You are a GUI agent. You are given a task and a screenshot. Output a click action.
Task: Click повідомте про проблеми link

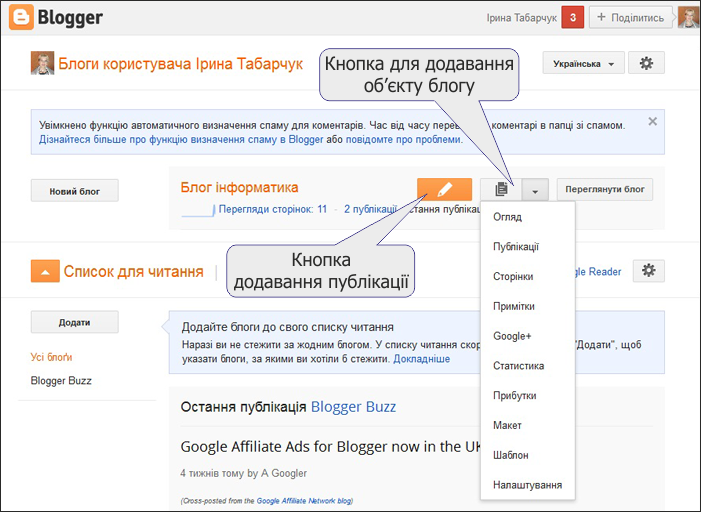(403, 140)
